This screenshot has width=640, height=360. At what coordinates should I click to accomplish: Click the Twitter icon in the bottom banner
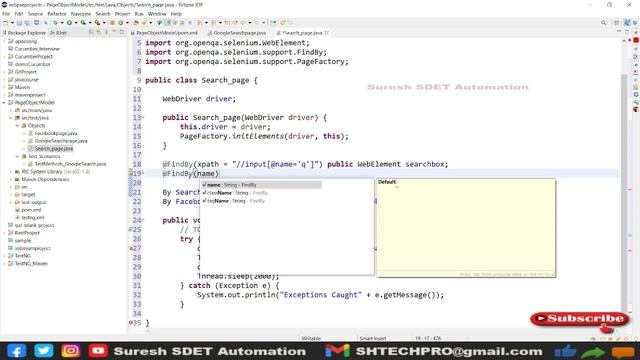pos(44,351)
